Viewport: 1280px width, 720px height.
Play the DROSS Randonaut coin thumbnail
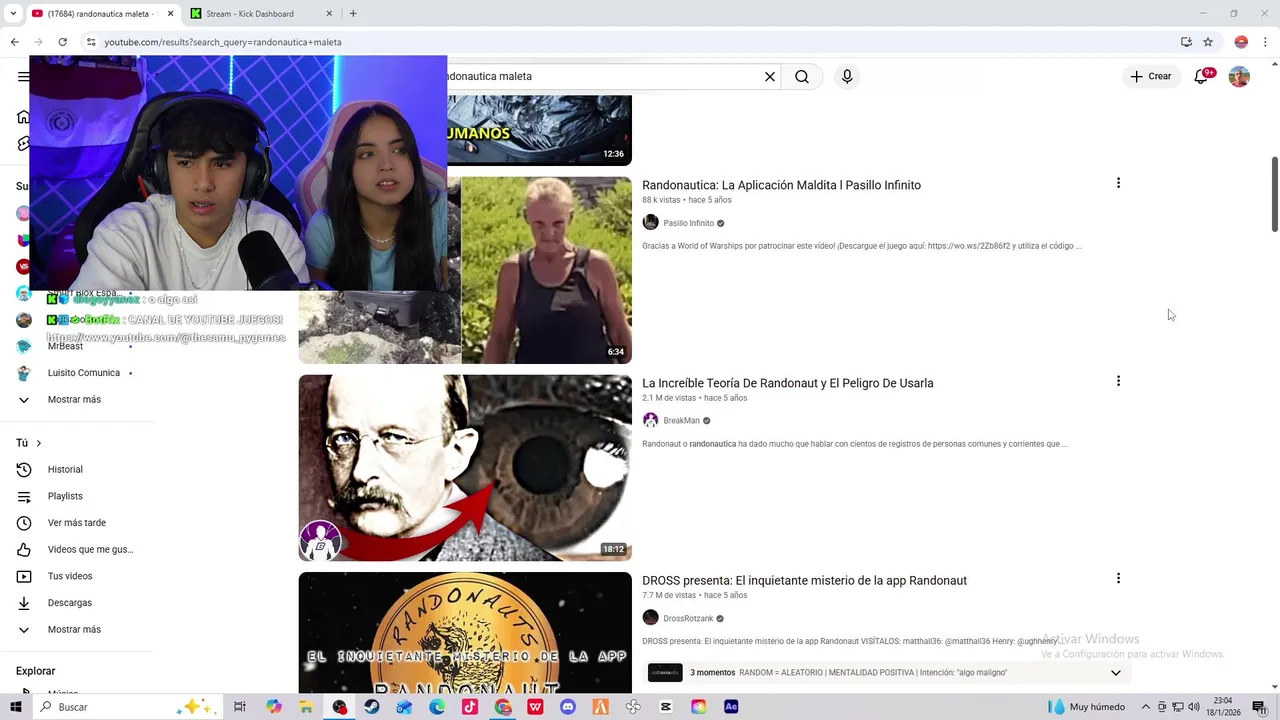[x=465, y=632]
